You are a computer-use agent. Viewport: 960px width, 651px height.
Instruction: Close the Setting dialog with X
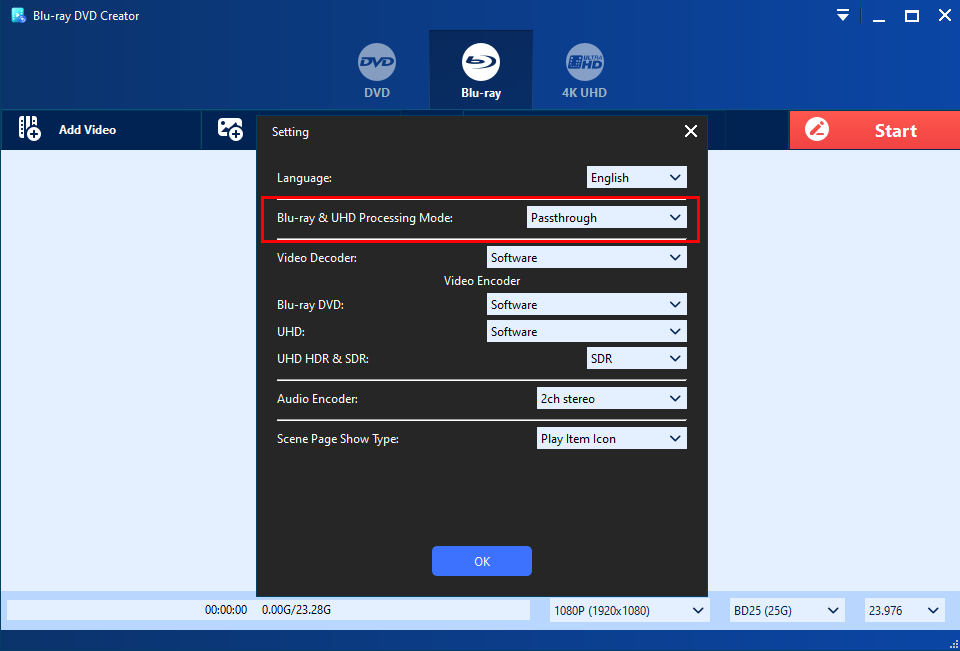tap(690, 131)
